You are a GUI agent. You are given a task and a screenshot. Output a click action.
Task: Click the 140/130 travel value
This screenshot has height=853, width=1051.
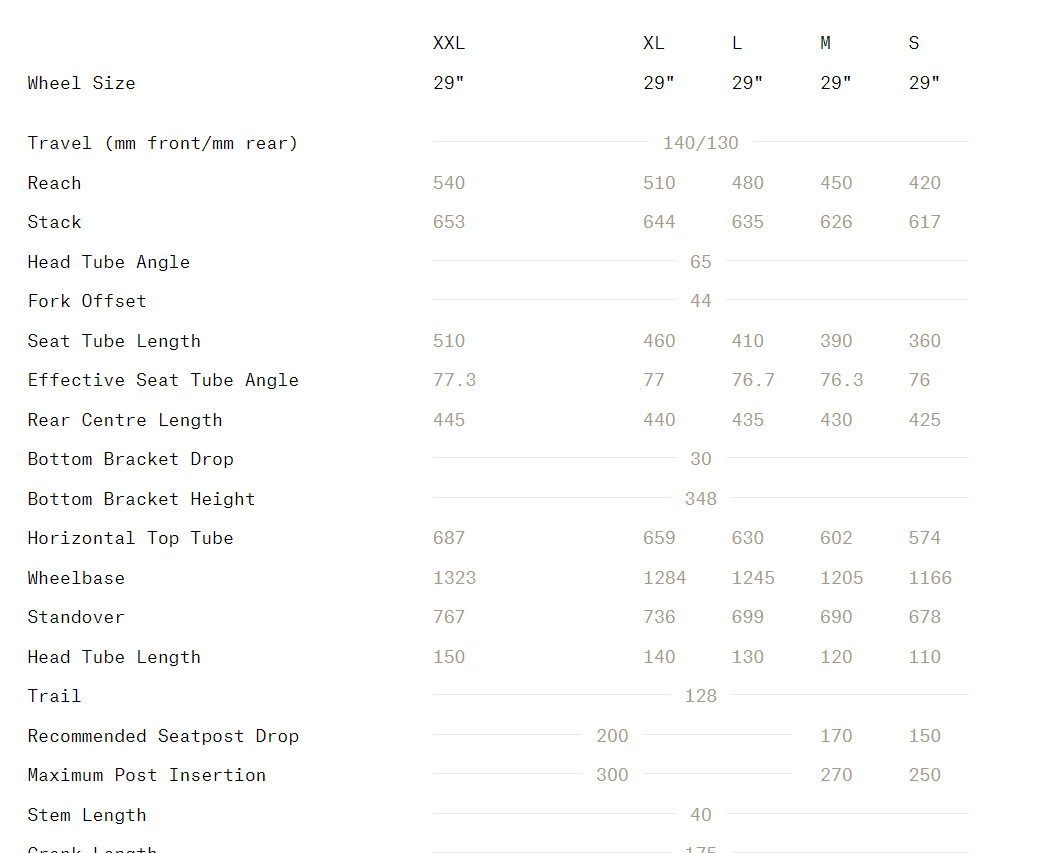(700, 143)
